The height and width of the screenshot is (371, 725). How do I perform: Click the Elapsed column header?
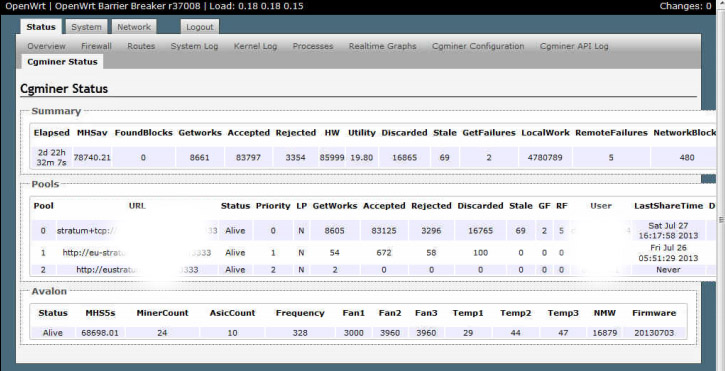(x=51, y=132)
